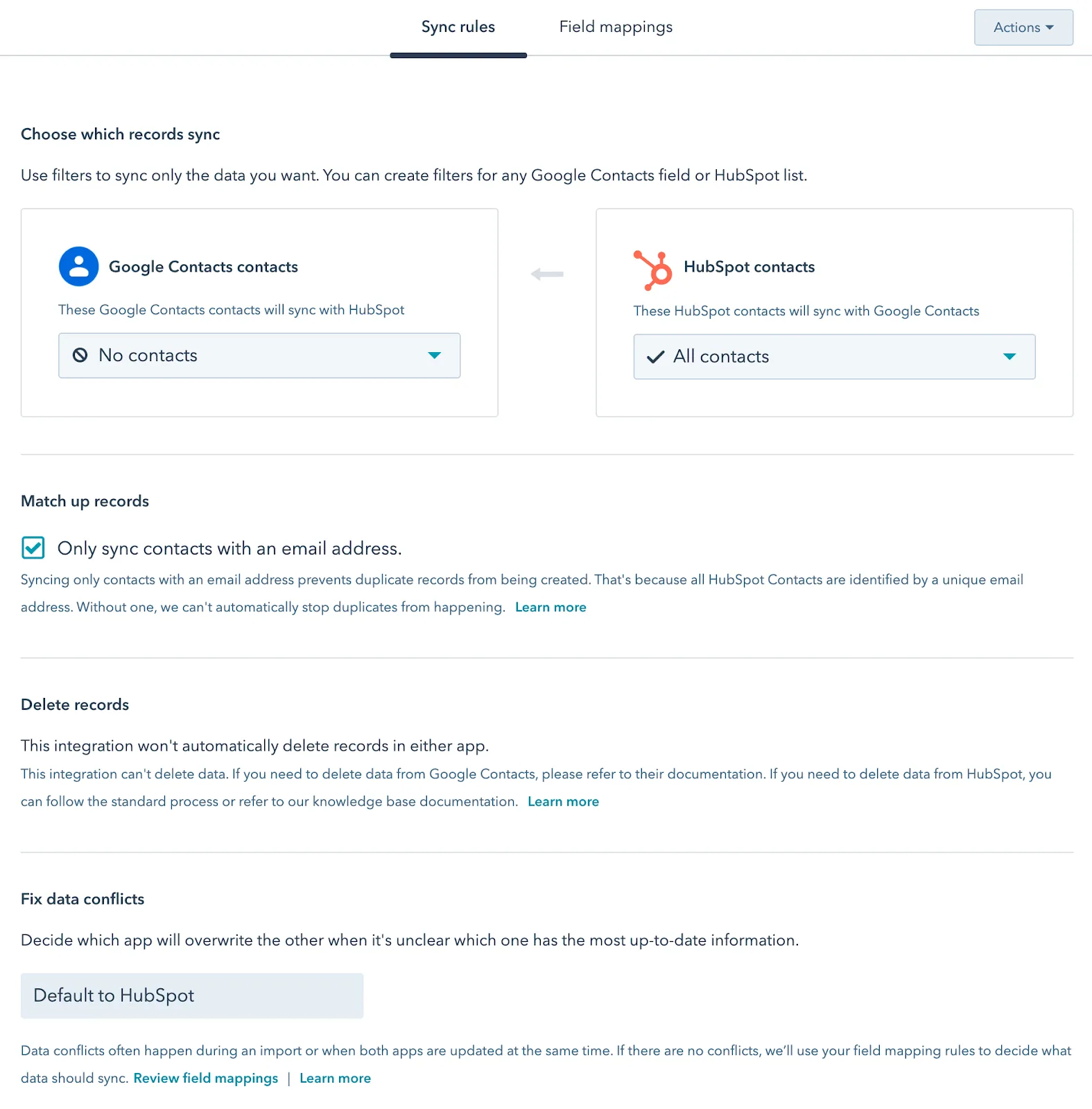
Task: Click the sync direction arrow icon
Action: tap(547, 274)
